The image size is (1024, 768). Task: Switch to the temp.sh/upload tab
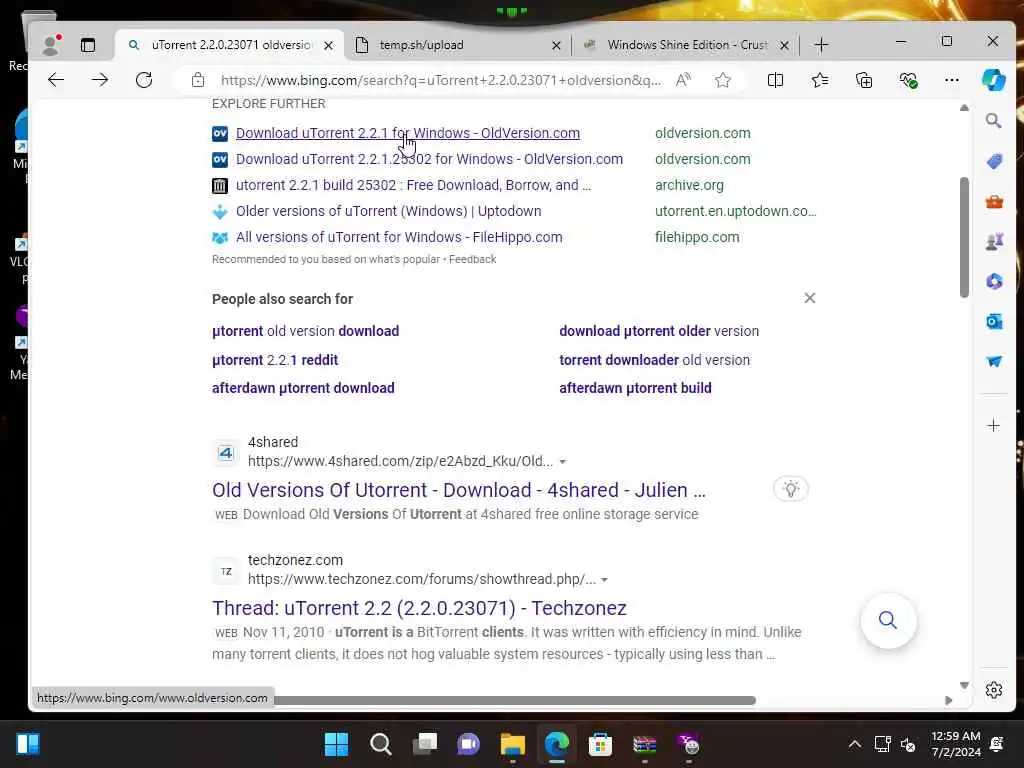pos(457,45)
